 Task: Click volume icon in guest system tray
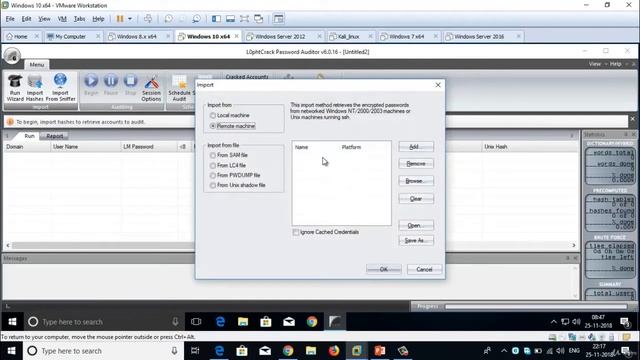point(576,322)
